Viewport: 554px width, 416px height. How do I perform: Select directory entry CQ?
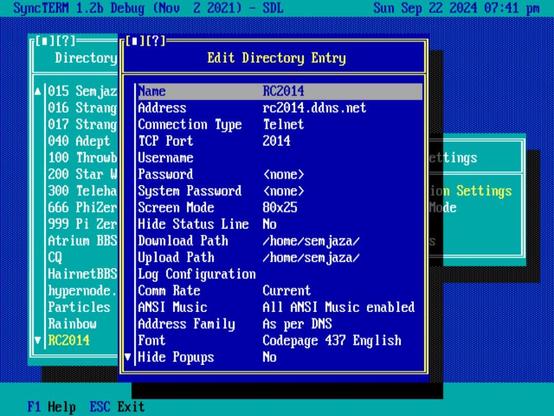coord(55,257)
